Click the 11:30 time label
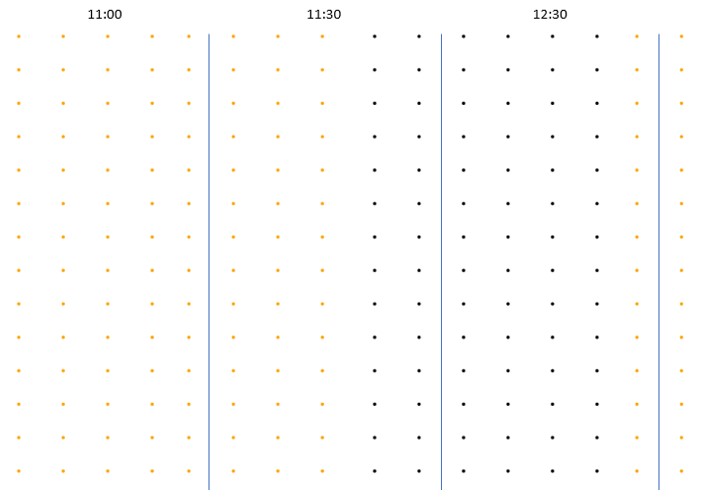The image size is (707, 503). coord(324,14)
